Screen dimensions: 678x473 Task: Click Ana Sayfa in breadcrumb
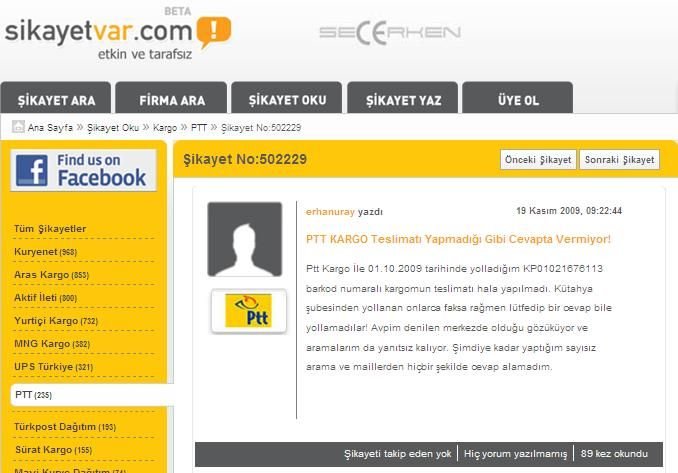pos(50,128)
